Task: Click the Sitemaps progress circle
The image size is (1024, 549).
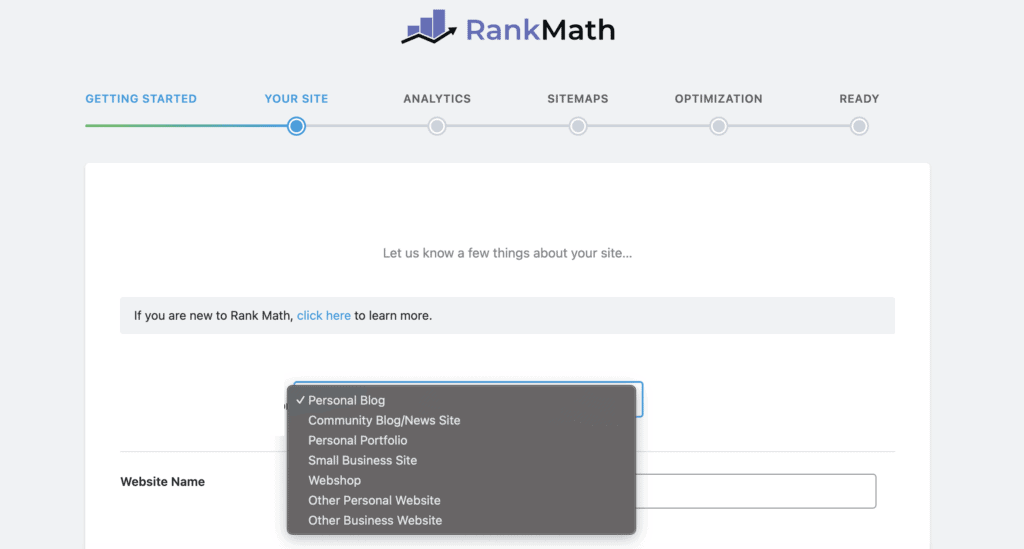Action: (x=578, y=126)
